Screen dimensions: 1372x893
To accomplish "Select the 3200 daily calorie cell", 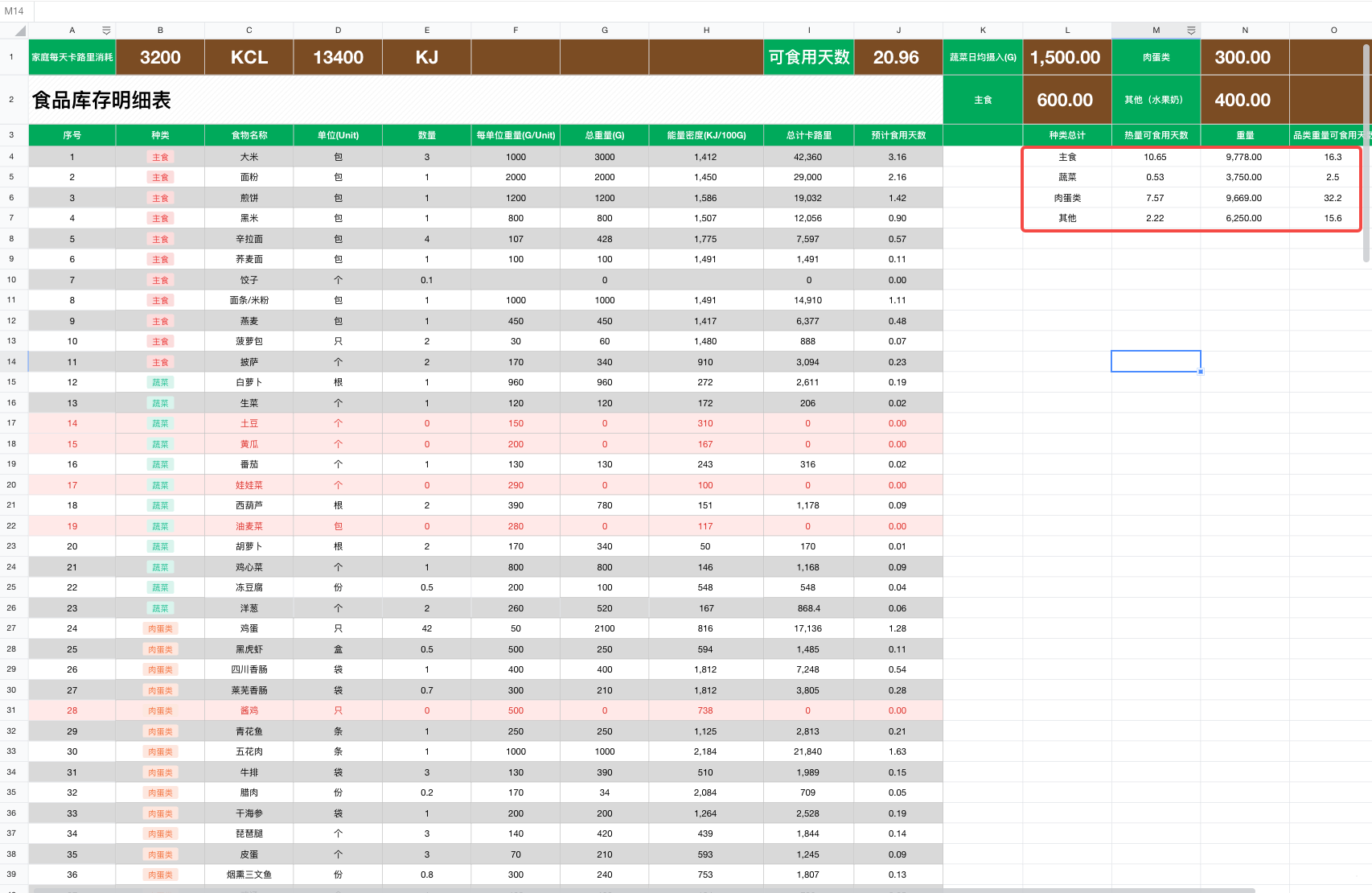I will [x=160, y=58].
